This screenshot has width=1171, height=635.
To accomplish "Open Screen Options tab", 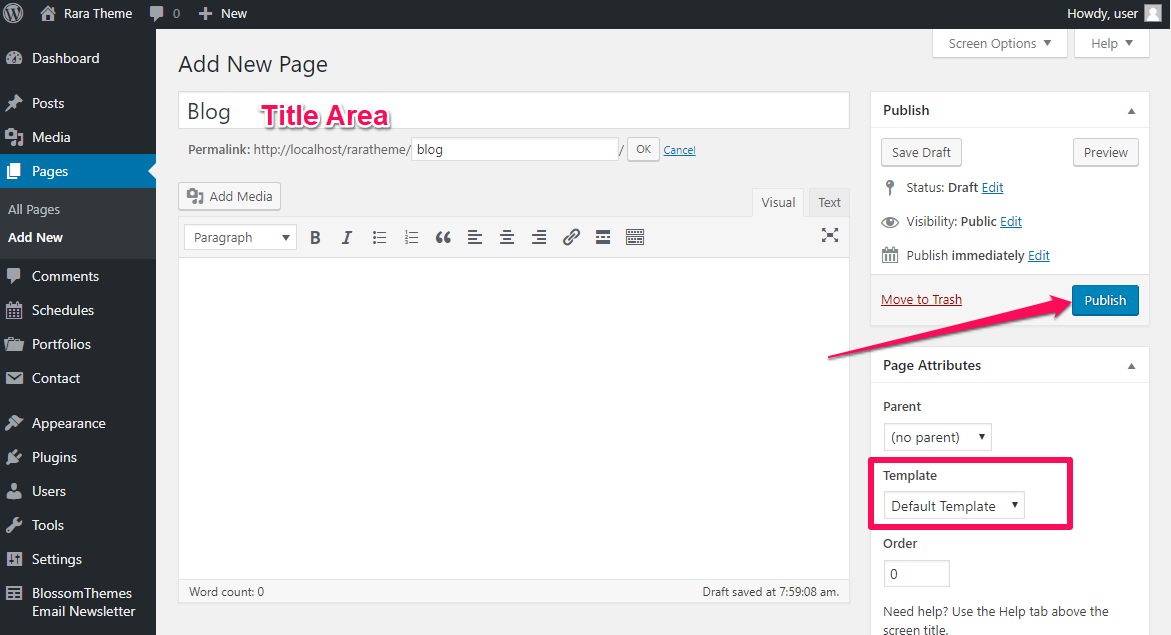I will [x=999, y=43].
